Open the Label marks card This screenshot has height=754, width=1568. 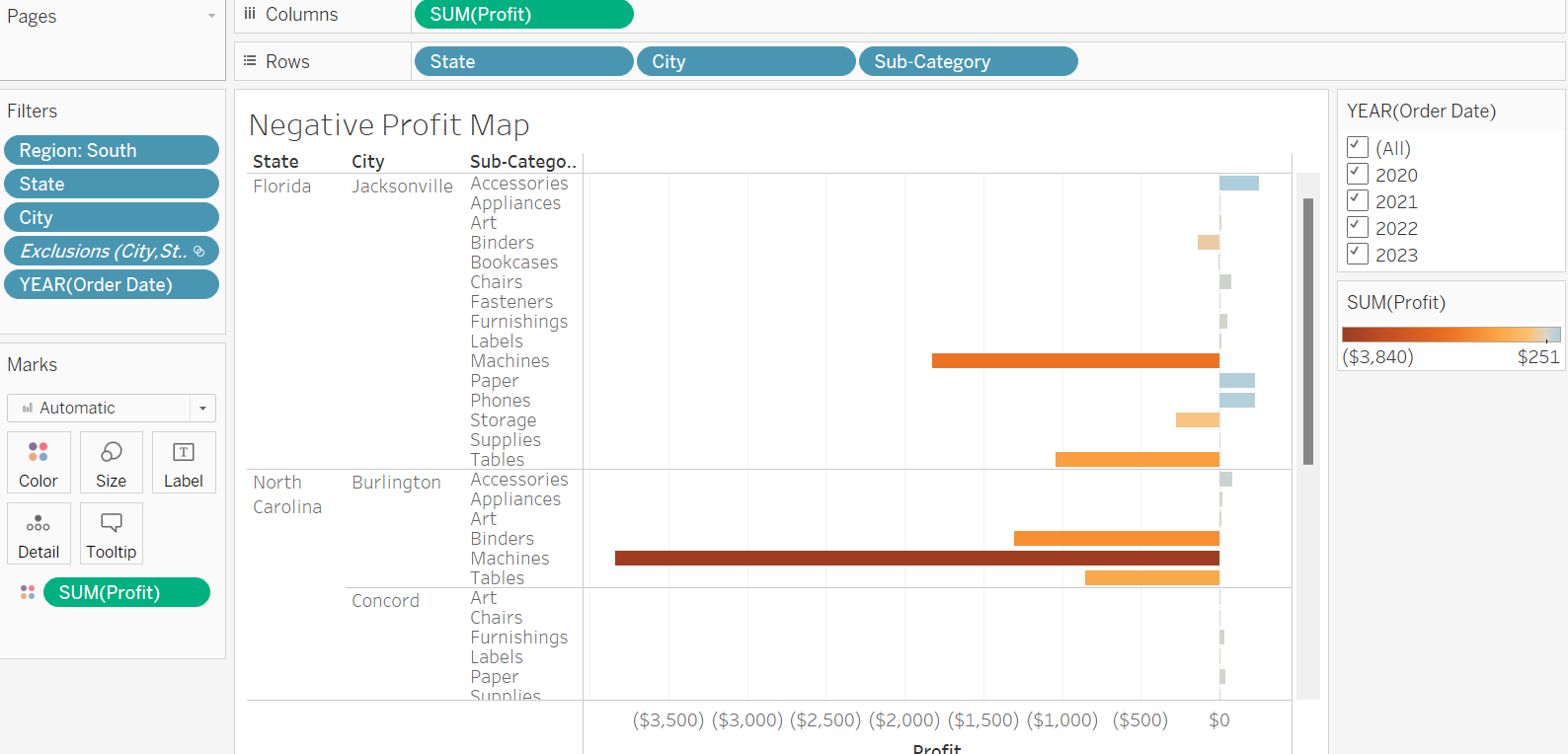pos(183,463)
